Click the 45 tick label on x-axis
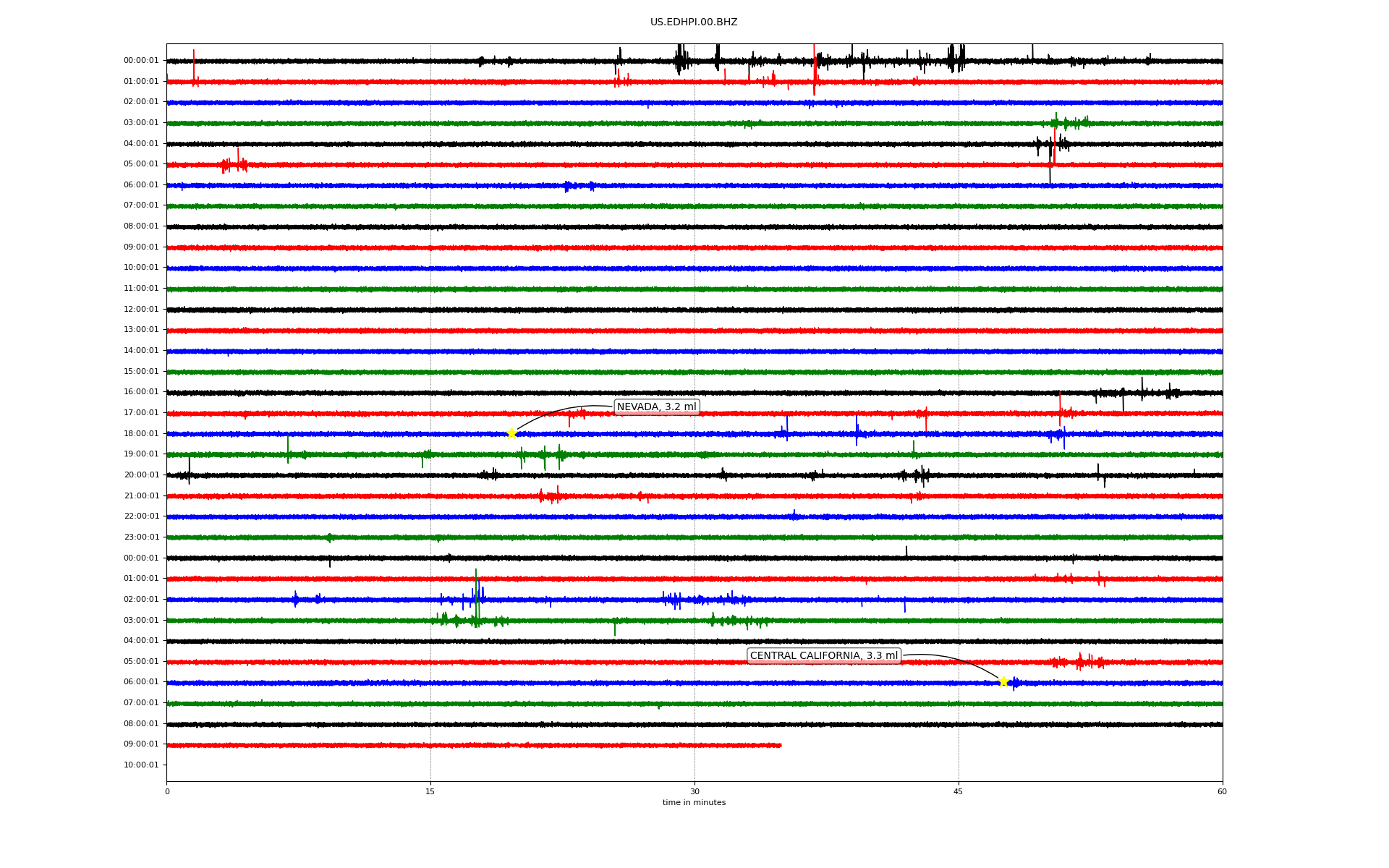1389x868 pixels. pos(959,791)
